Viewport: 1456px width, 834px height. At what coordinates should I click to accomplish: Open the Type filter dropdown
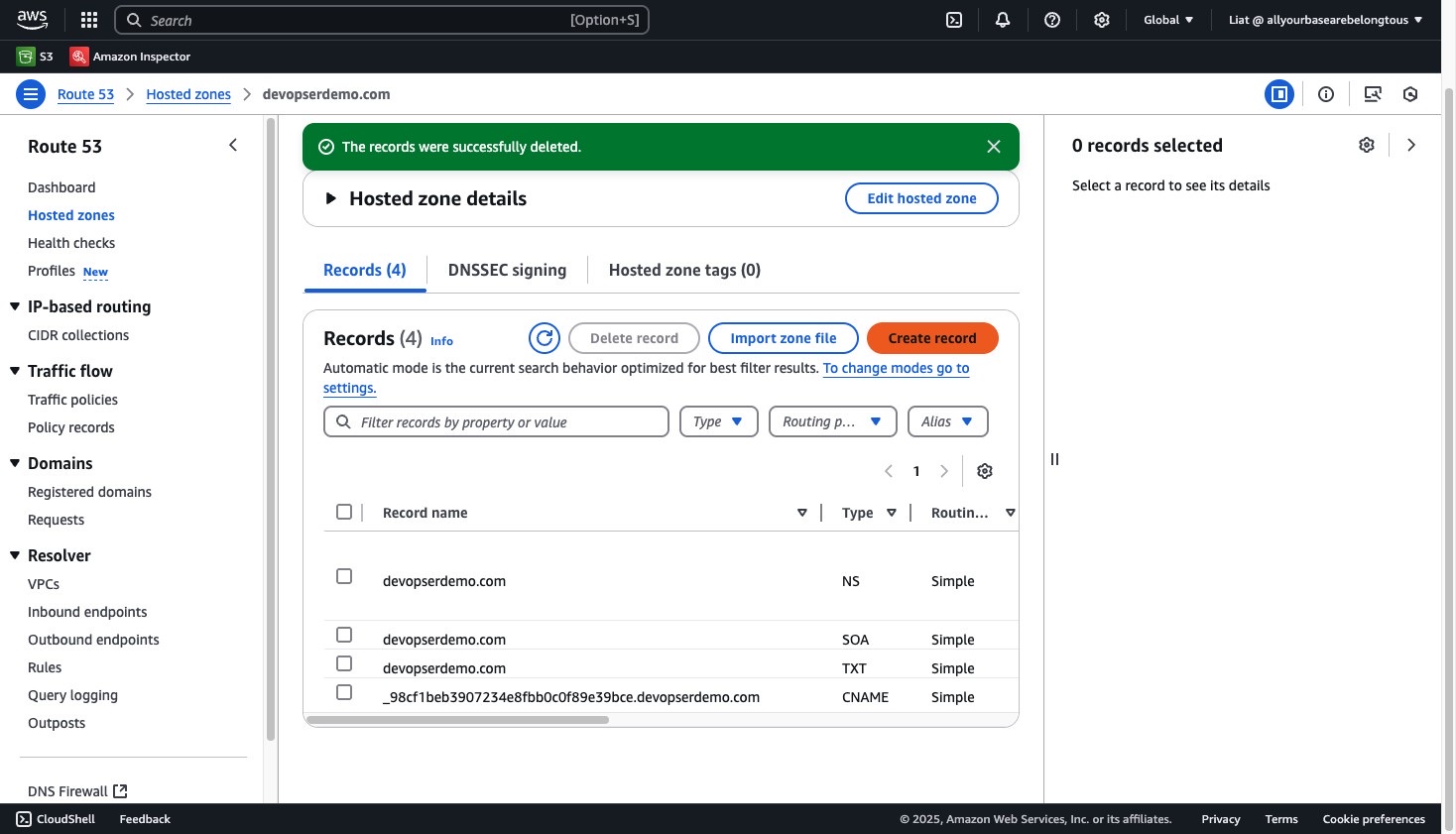pos(719,421)
